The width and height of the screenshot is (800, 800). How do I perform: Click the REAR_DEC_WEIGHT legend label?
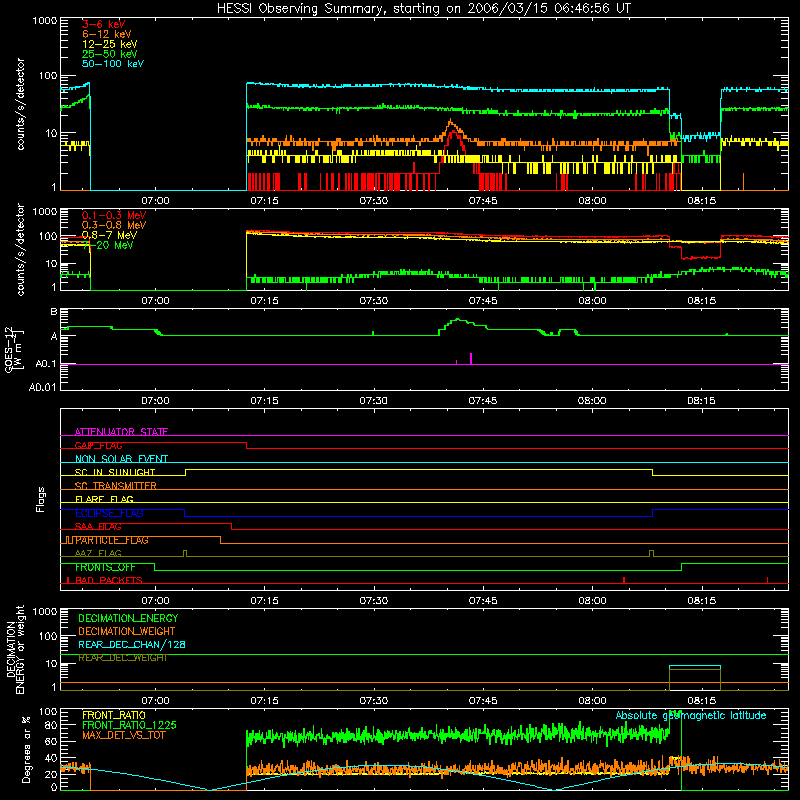tap(123, 658)
